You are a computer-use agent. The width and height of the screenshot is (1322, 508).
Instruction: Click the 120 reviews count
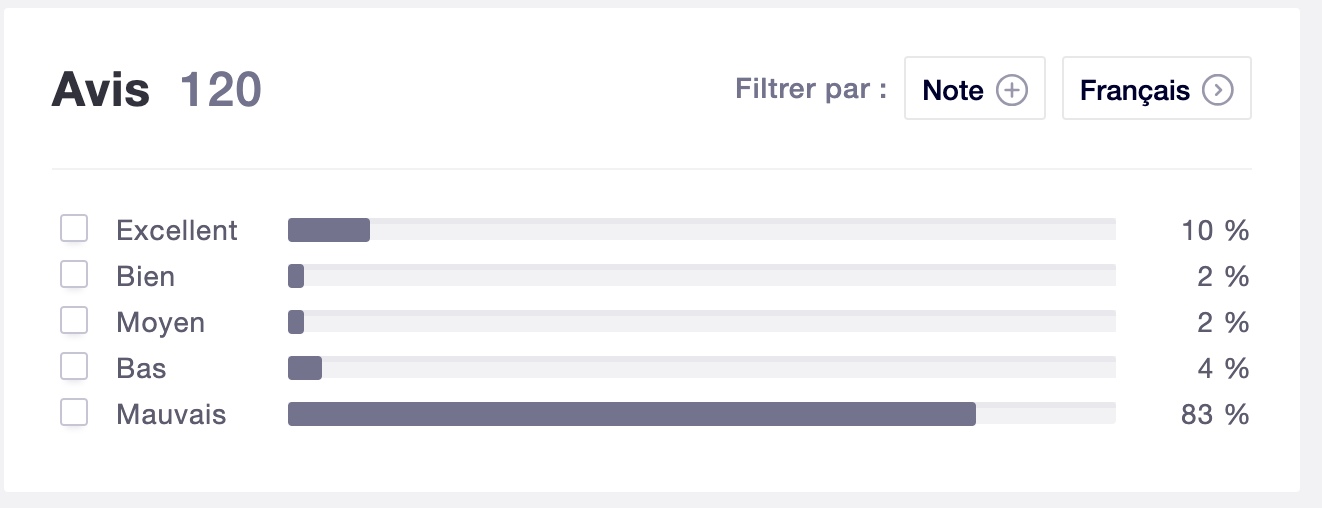click(220, 91)
